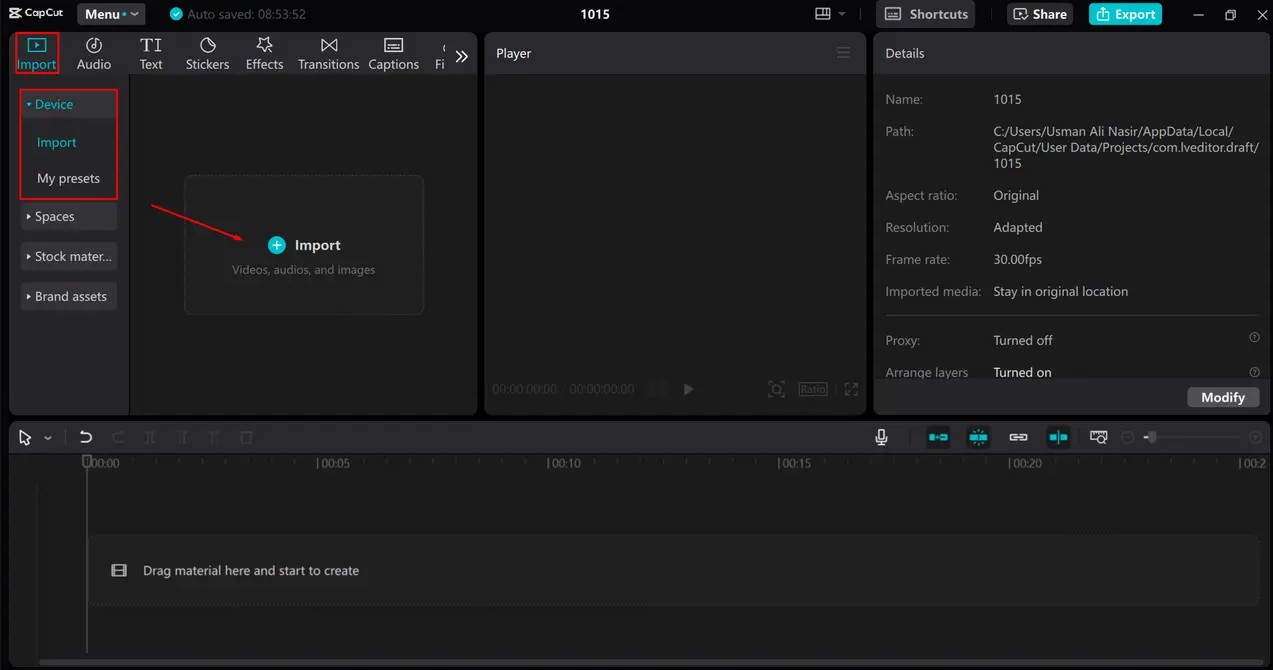Viewport: 1273px width, 670px height.
Task: Click the Auto saved checkmark icon
Action: 177,15
